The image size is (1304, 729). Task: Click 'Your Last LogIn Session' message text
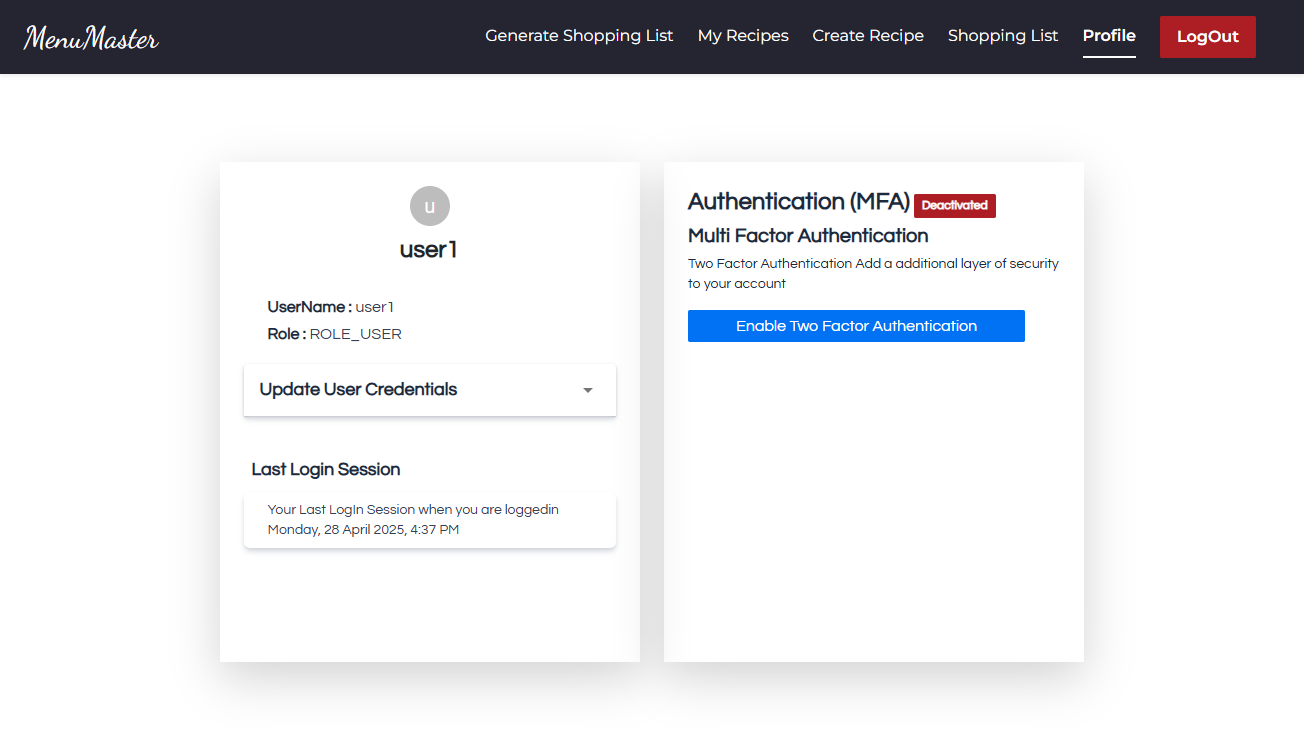pos(413,510)
